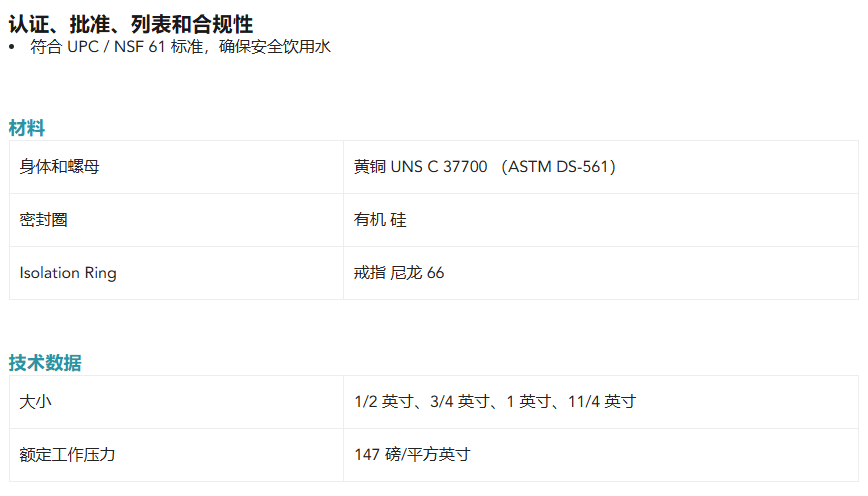Click the 3/4 英寸 size text

click(x=459, y=401)
